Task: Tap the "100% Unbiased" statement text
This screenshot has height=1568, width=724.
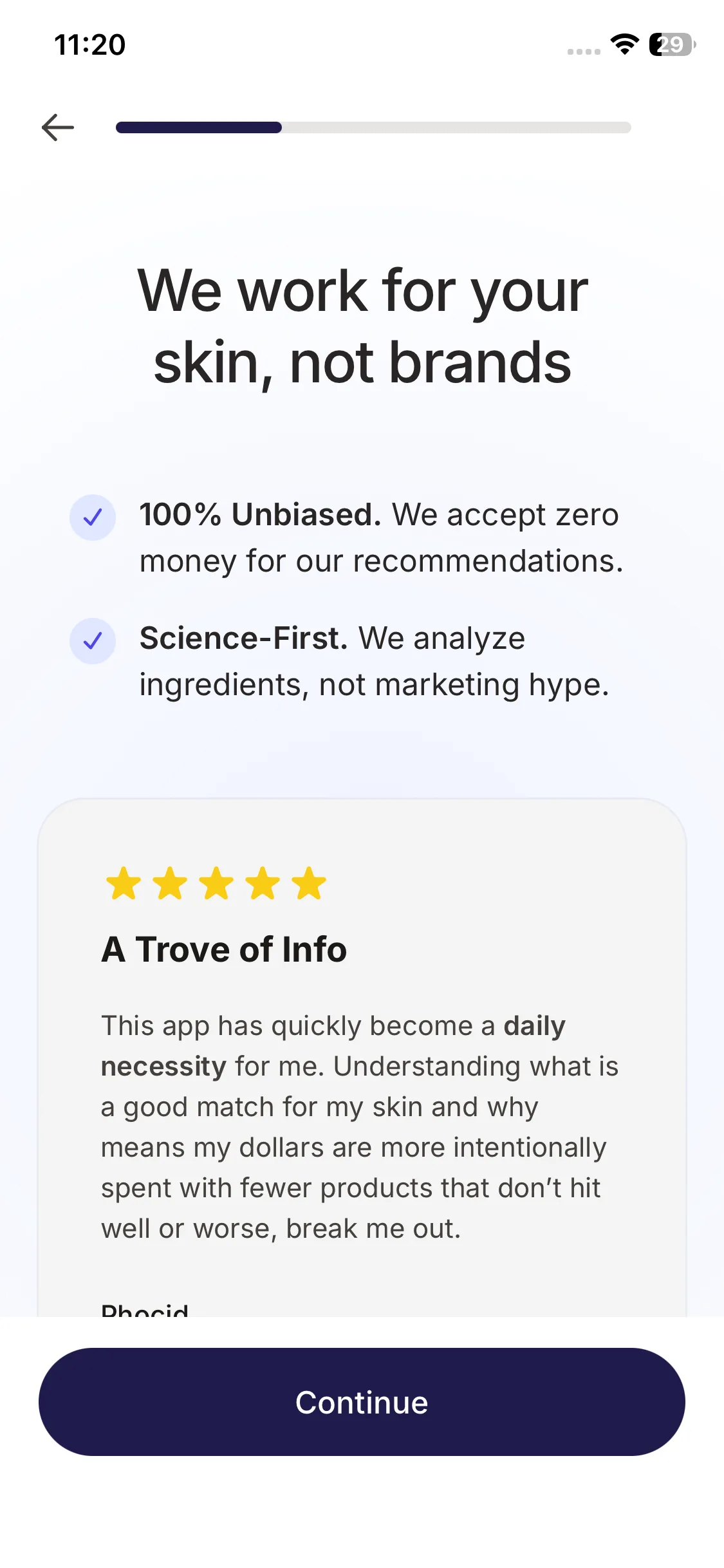Action: tap(381, 537)
